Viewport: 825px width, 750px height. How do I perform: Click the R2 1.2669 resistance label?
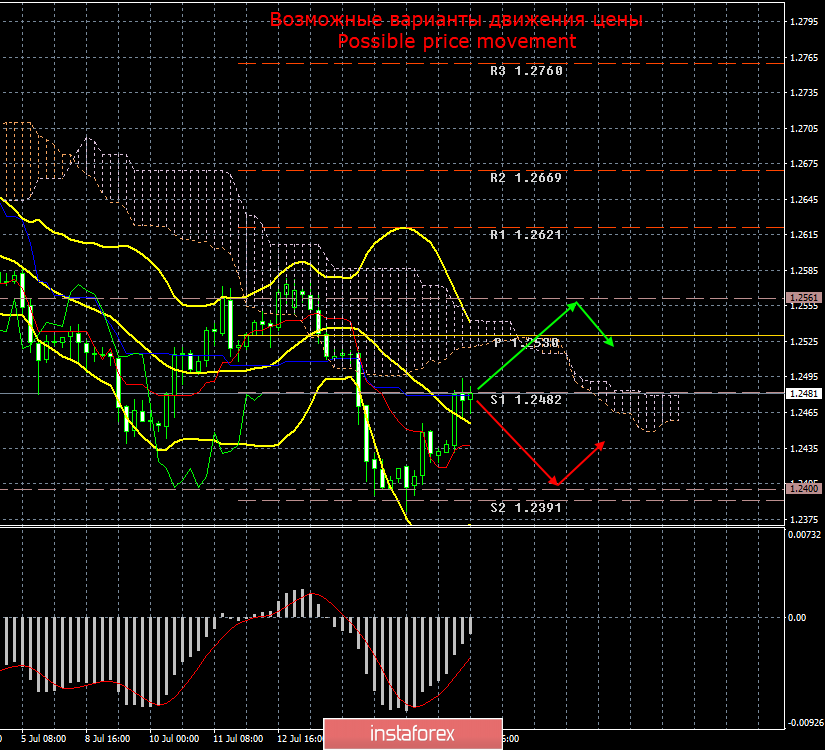tap(526, 178)
